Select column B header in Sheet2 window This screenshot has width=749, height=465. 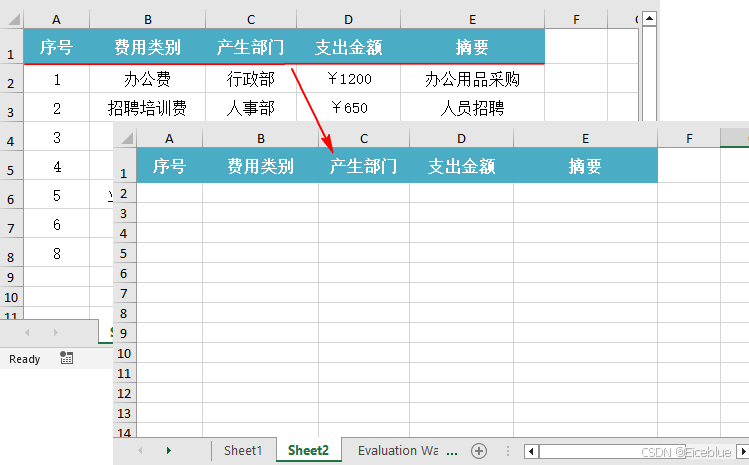pos(261,139)
